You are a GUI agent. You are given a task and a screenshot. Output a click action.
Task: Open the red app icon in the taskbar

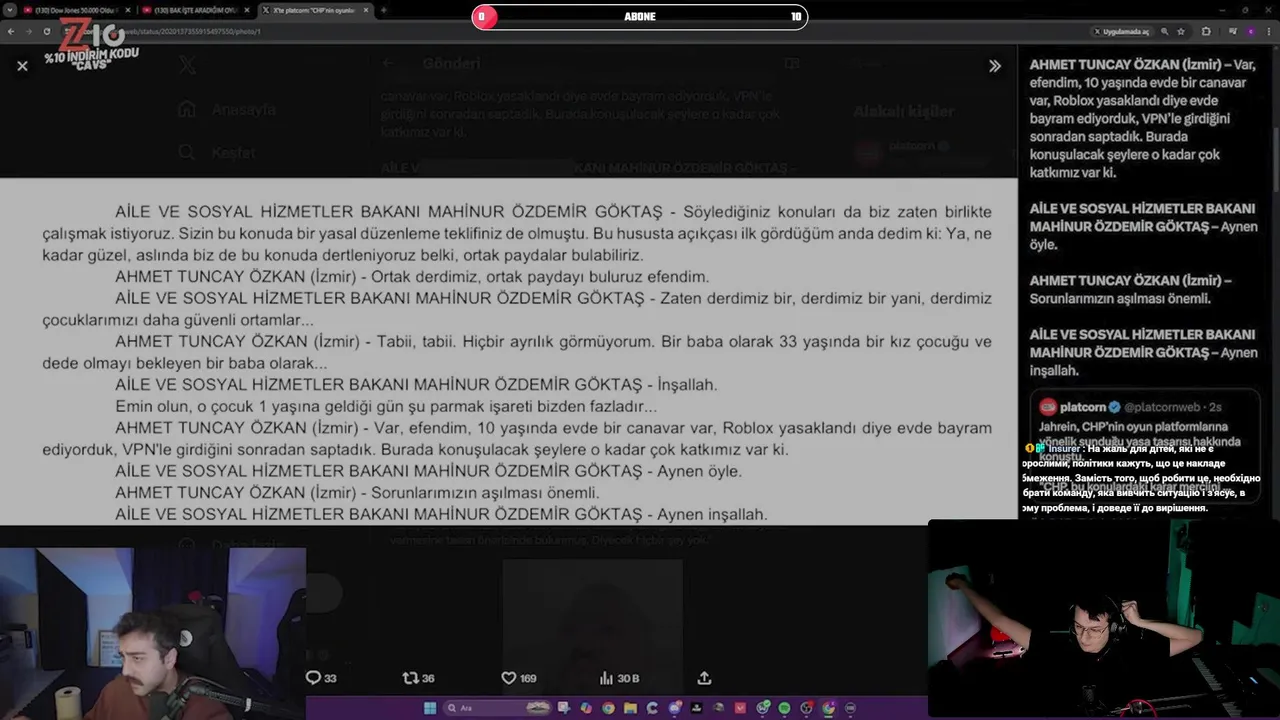point(740,708)
